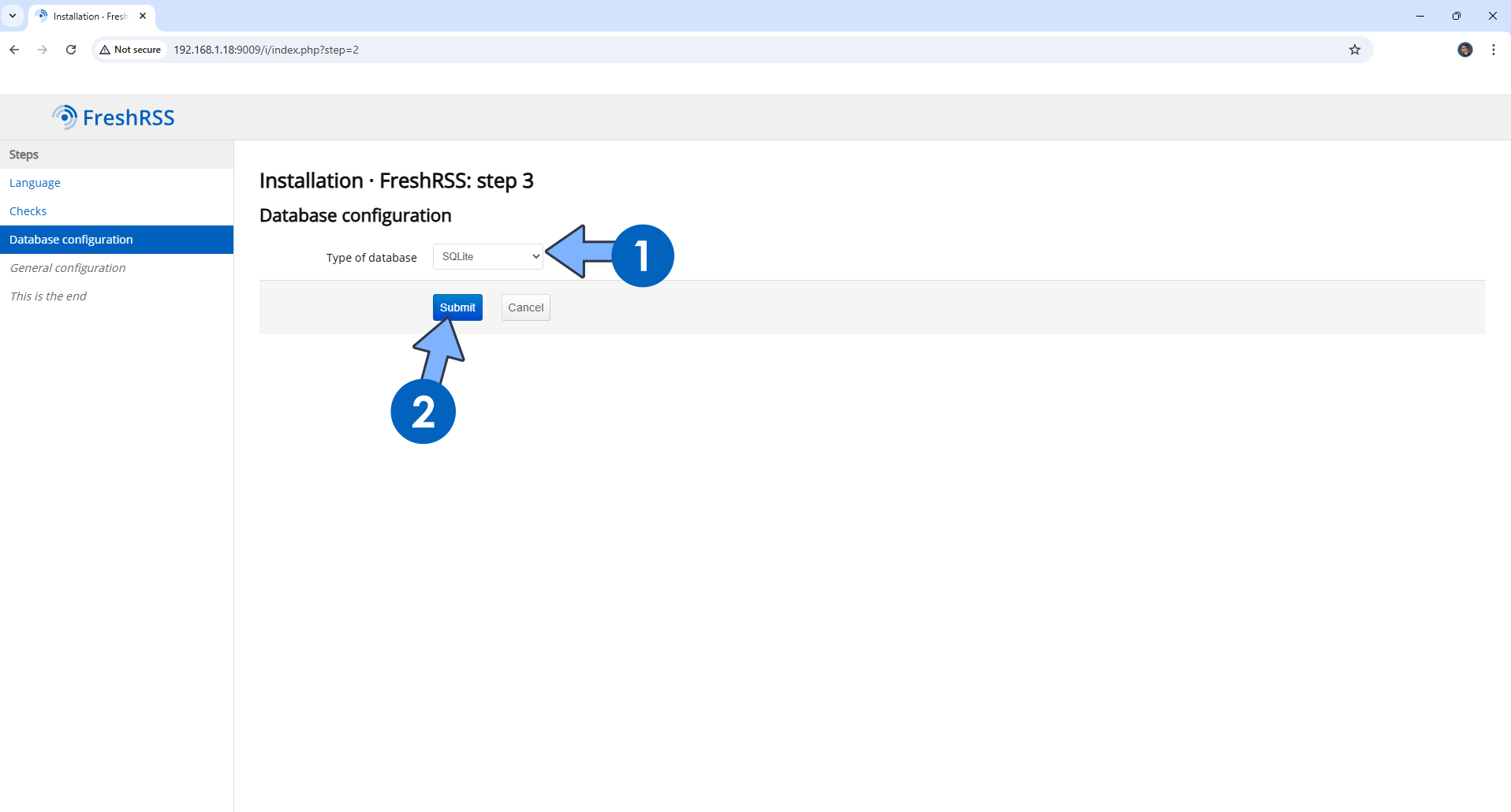Click the address bar URL
Screen dimensions: 1511x812
pyautogui.click(x=266, y=50)
